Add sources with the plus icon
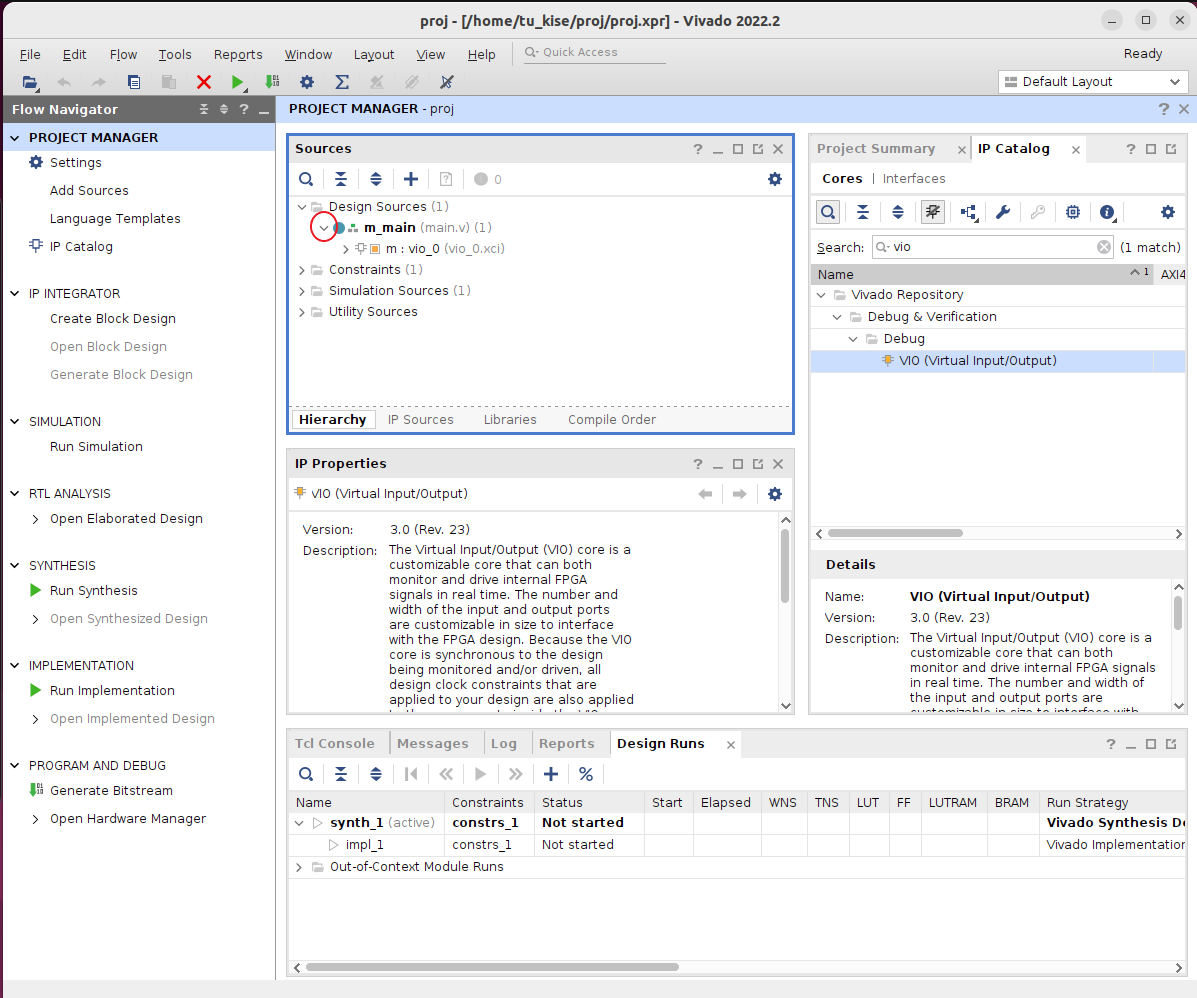 coord(411,179)
